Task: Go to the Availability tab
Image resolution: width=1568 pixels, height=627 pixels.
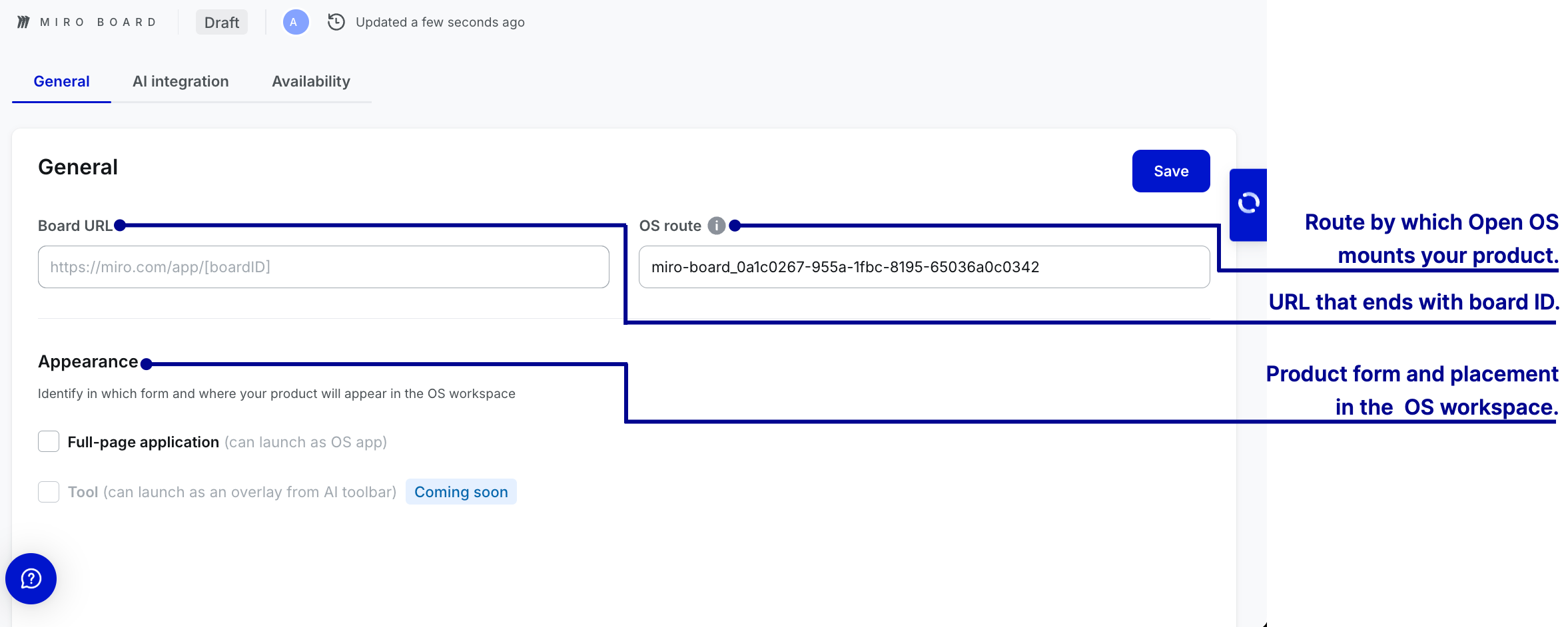Action: point(311,81)
